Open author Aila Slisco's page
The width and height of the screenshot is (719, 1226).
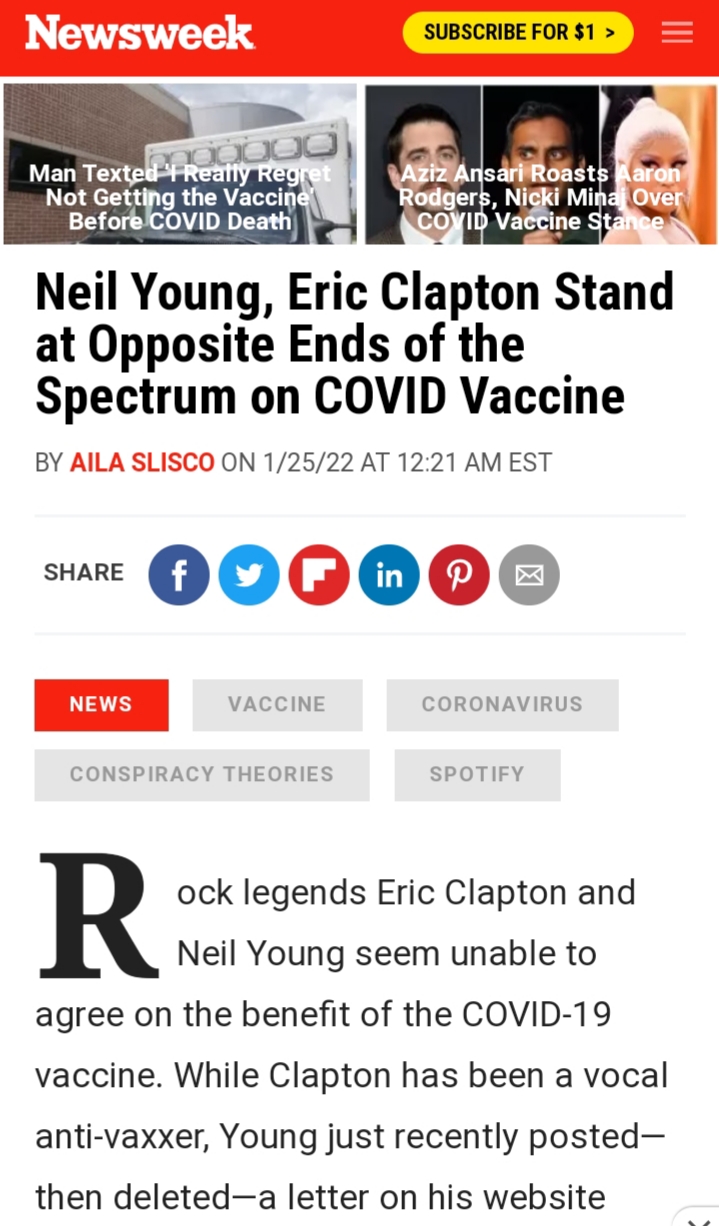pyautogui.click(x=142, y=463)
